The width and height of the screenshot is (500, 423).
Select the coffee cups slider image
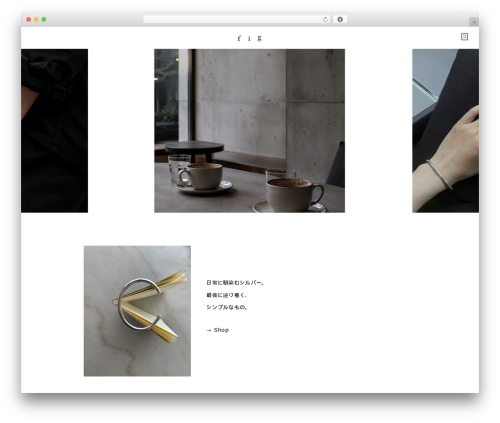coord(249,131)
